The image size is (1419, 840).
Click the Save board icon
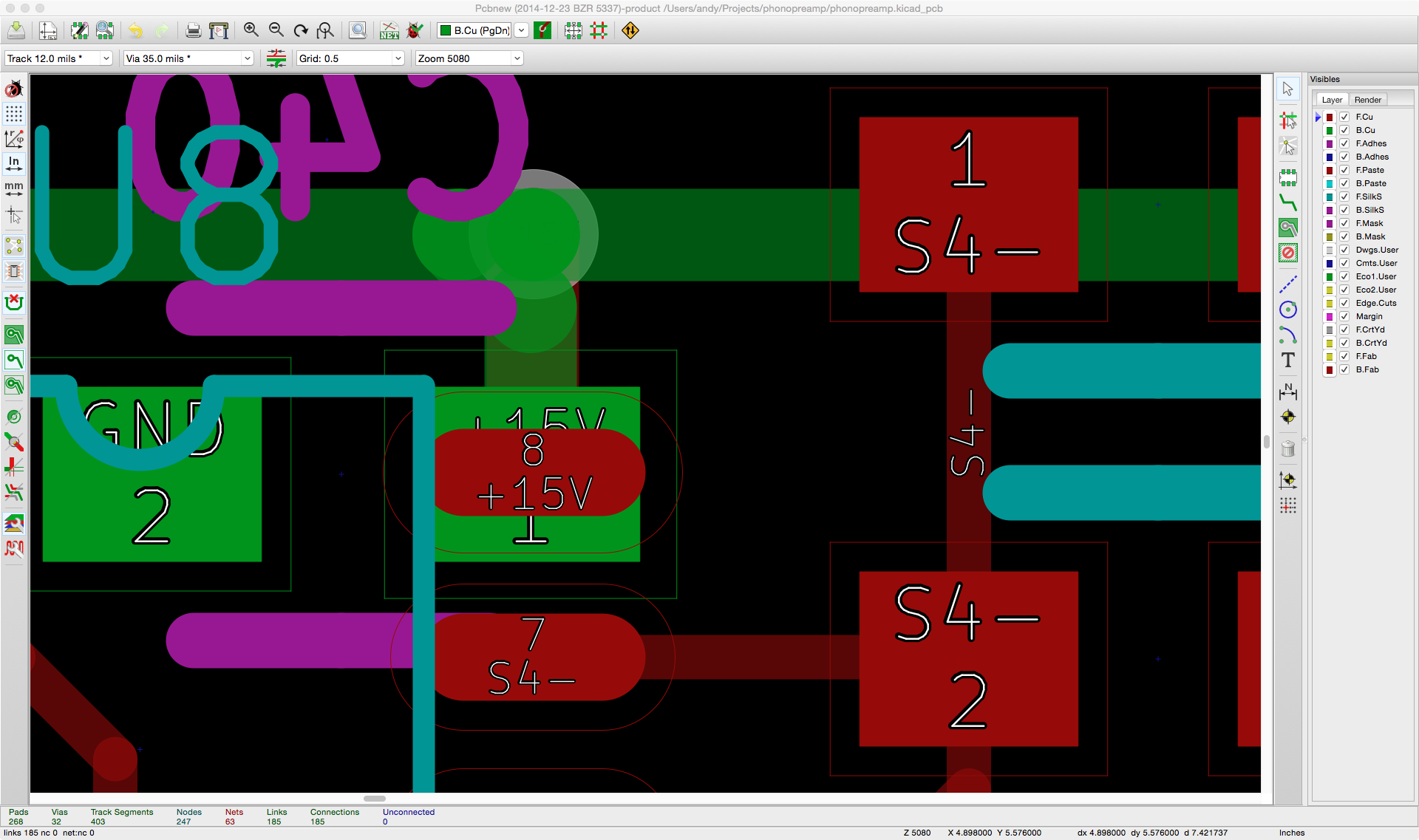click(16, 30)
